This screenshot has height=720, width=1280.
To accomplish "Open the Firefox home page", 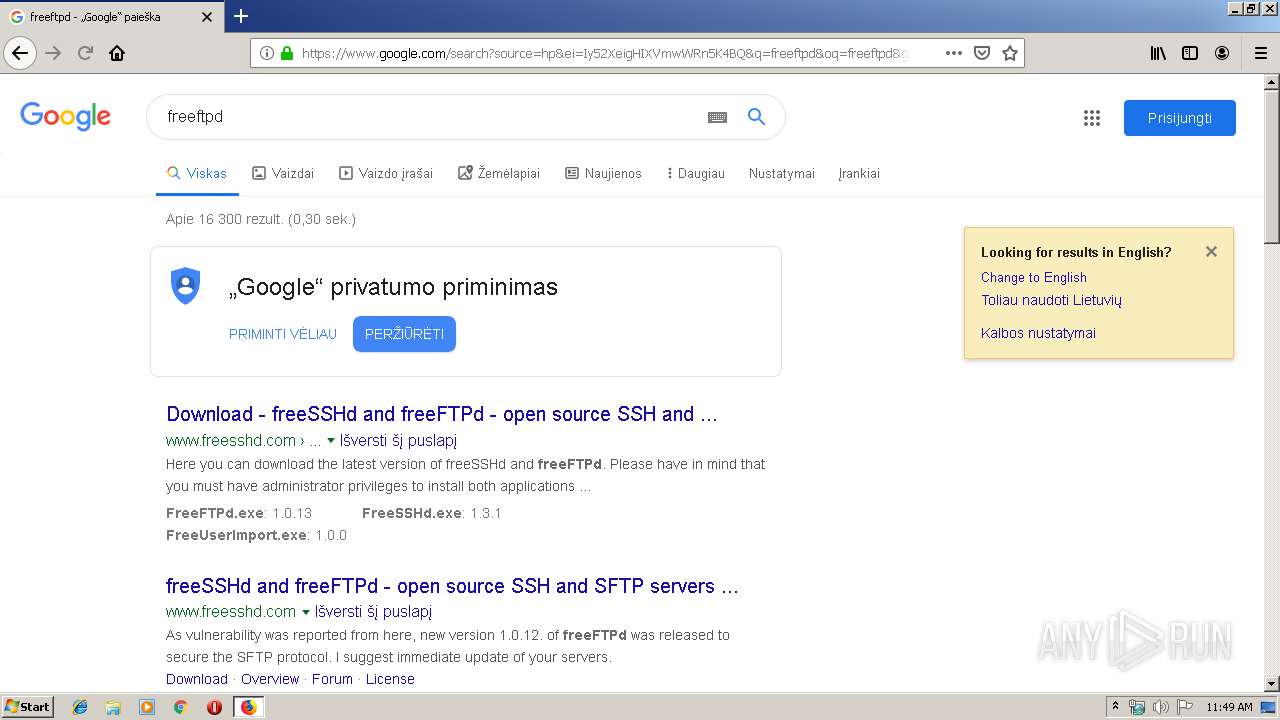I will click(x=117, y=53).
